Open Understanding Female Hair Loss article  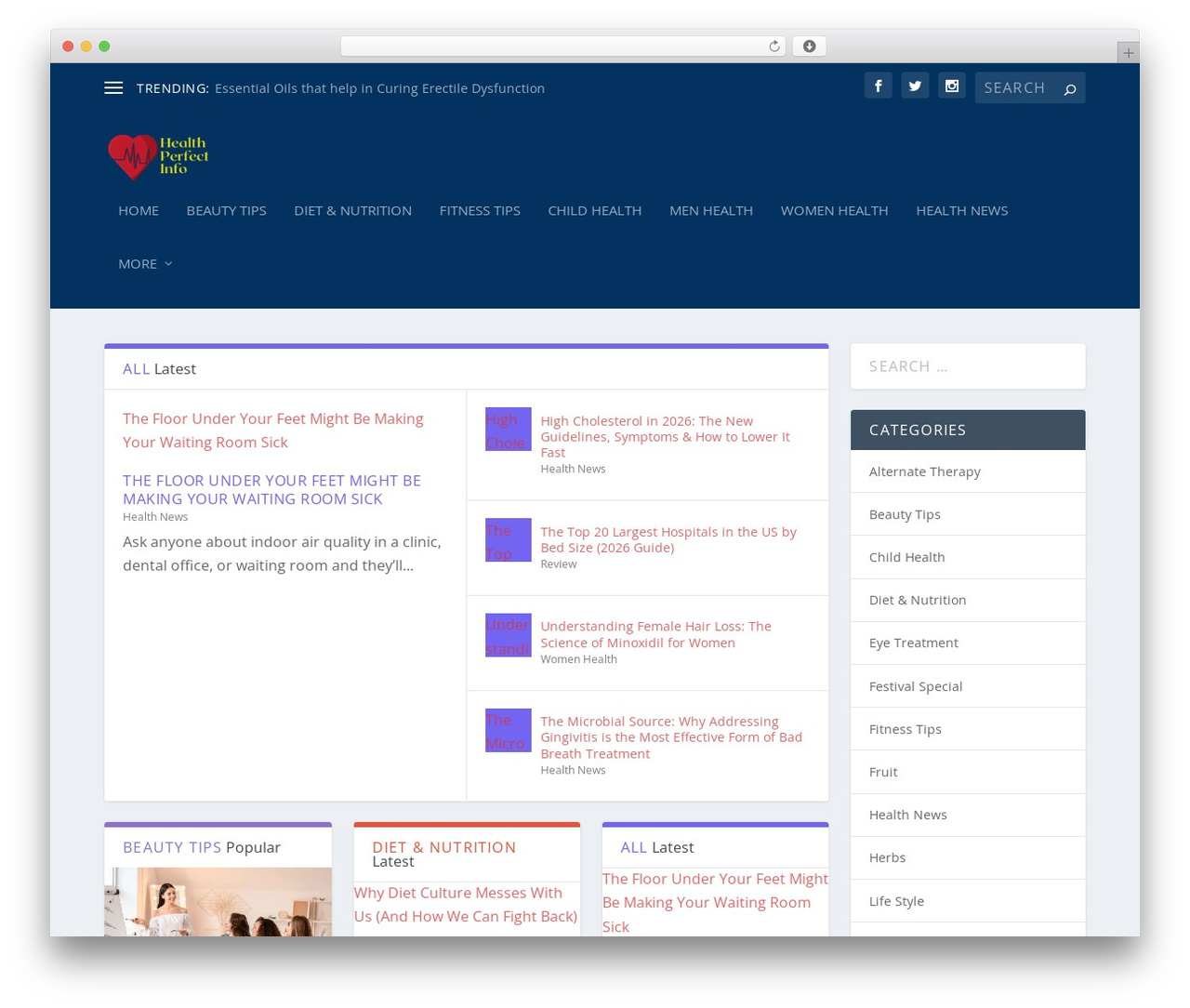tap(655, 634)
